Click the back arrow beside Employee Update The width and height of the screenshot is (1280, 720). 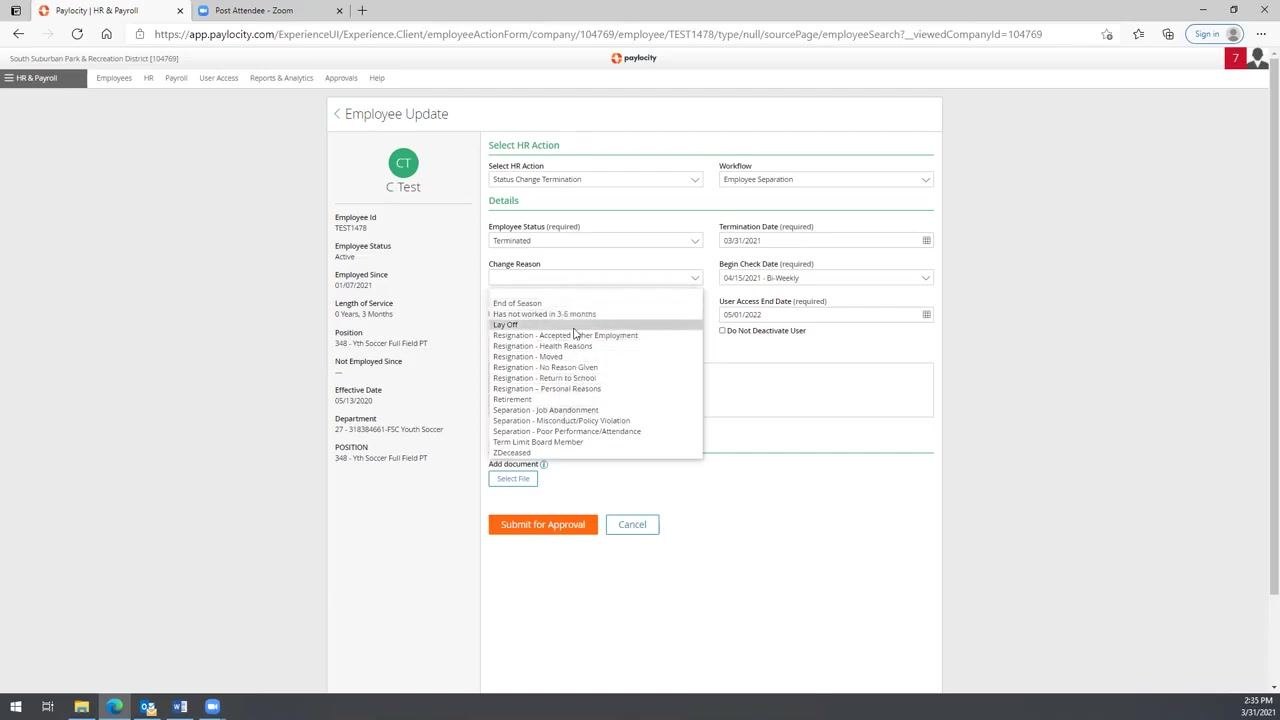click(x=337, y=114)
